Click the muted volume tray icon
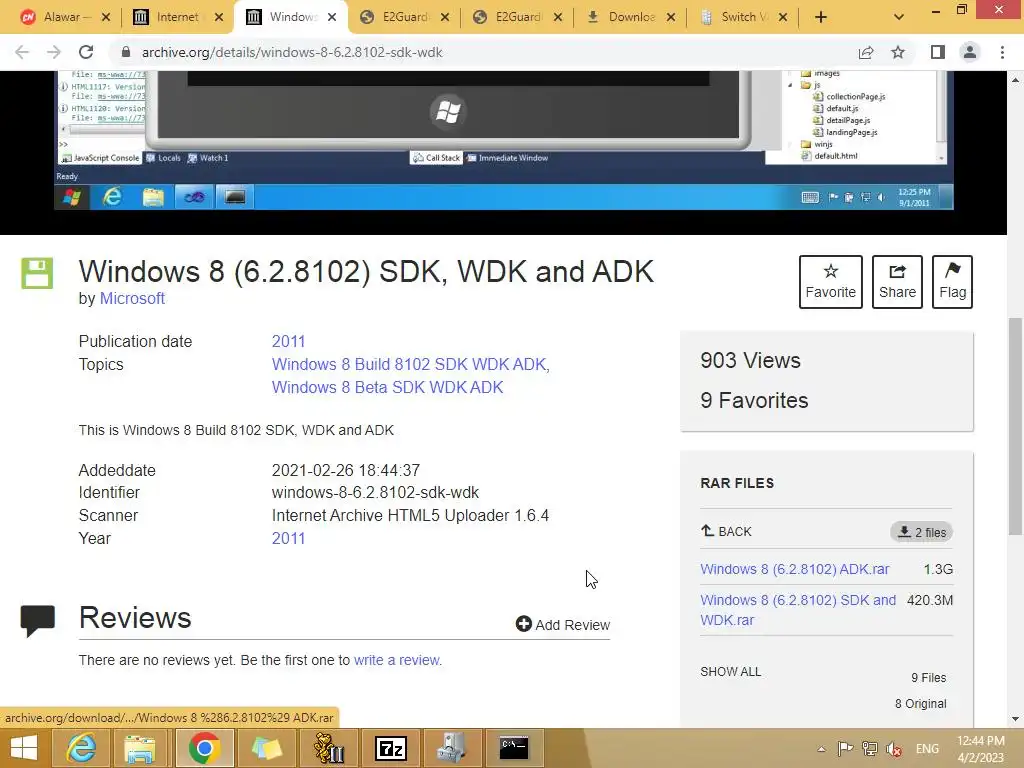The width and height of the screenshot is (1024, 768). [894, 749]
